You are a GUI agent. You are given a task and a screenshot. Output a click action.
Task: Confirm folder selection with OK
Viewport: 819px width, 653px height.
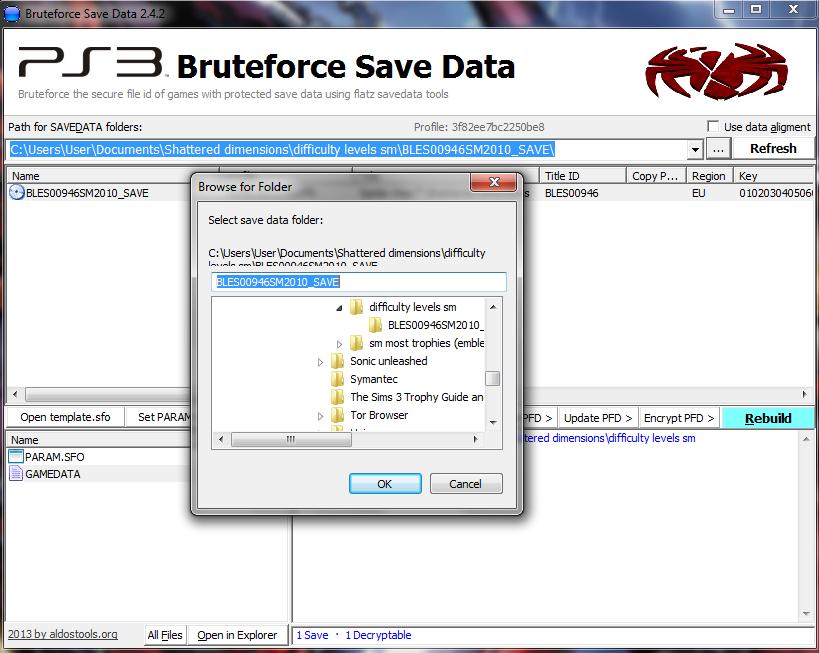[x=385, y=484]
